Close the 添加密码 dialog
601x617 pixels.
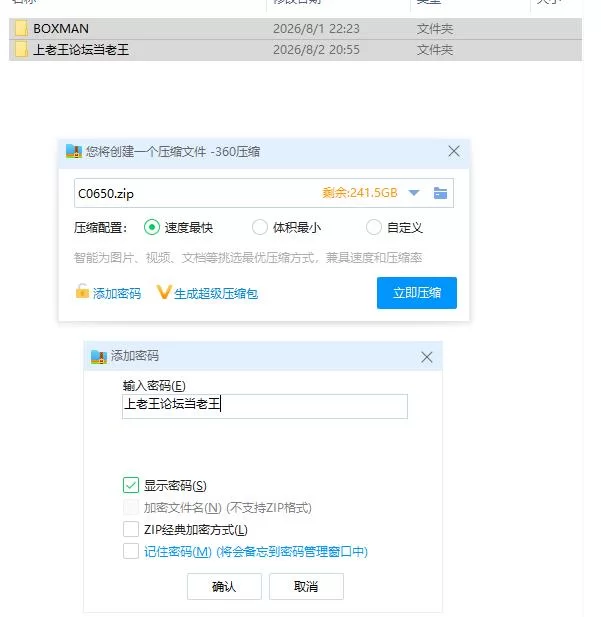[427, 357]
